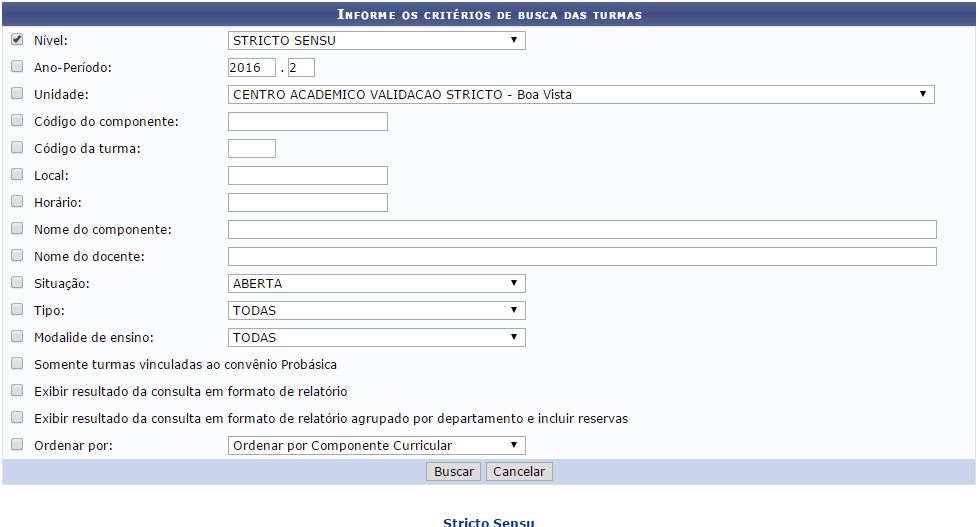Click the Stricto Sensu link

(489, 522)
